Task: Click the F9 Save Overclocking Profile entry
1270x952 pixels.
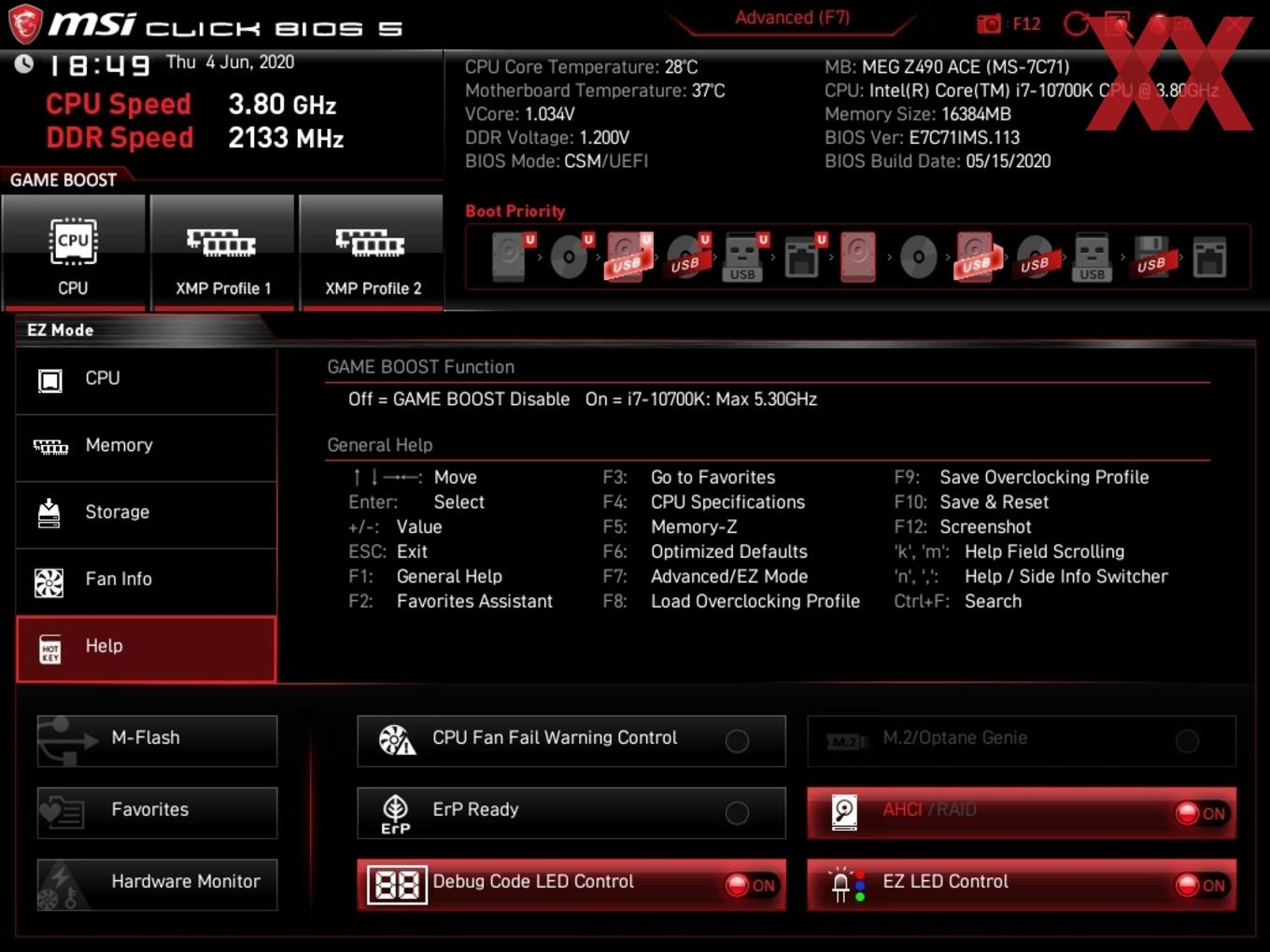Action: 1022,477
